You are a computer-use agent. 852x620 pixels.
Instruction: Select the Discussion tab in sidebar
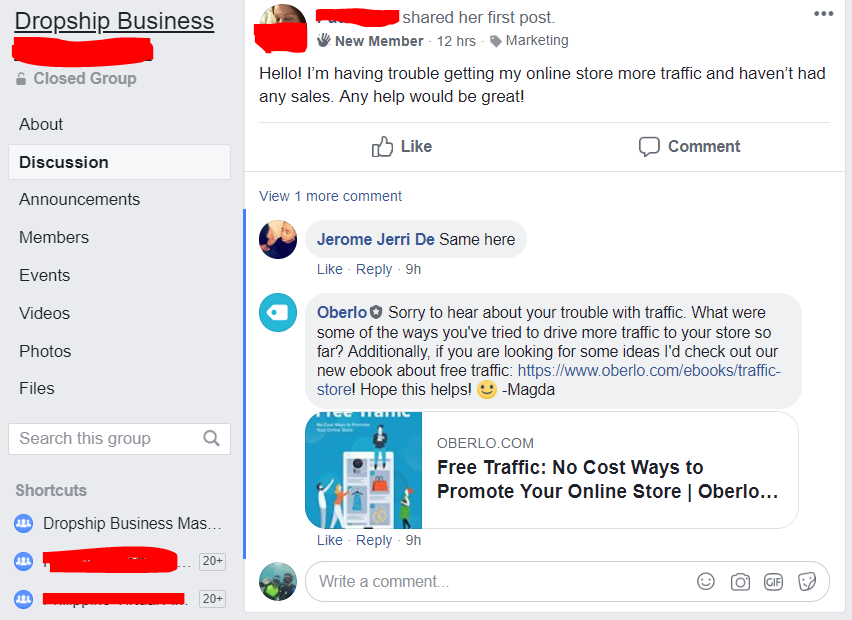[x=120, y=162]
